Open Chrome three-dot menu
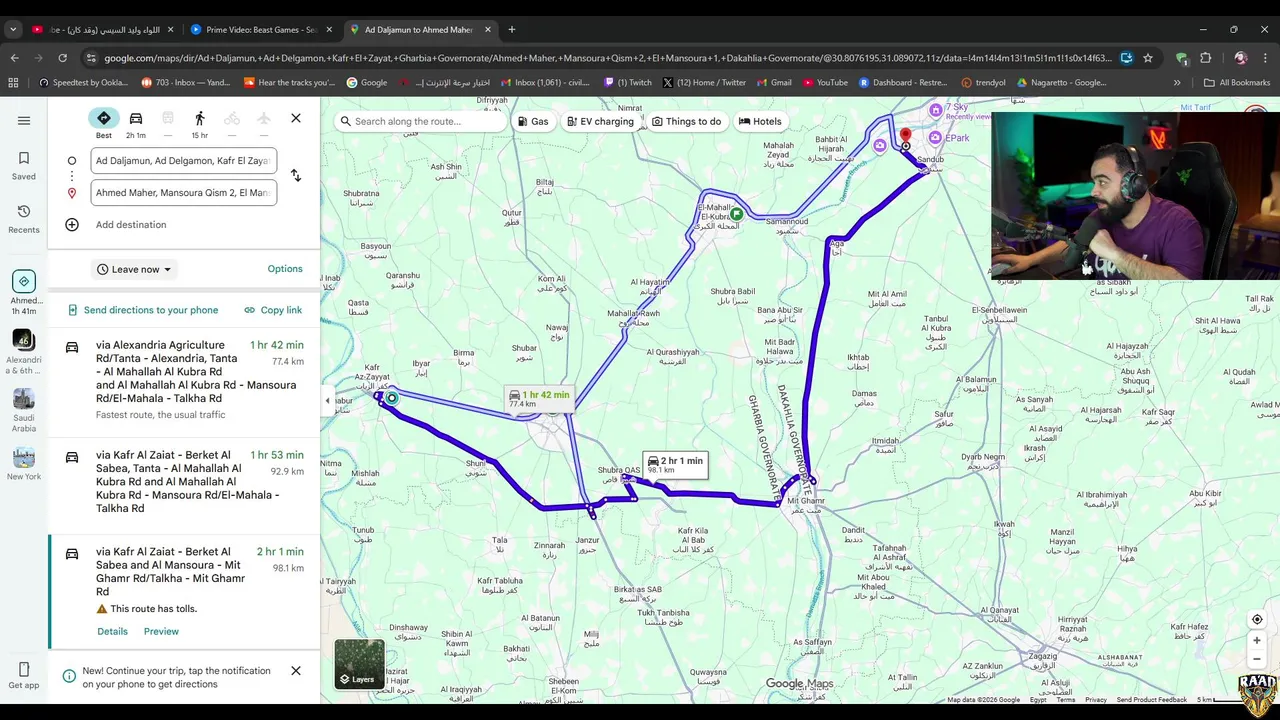 tap(1264, 58)
